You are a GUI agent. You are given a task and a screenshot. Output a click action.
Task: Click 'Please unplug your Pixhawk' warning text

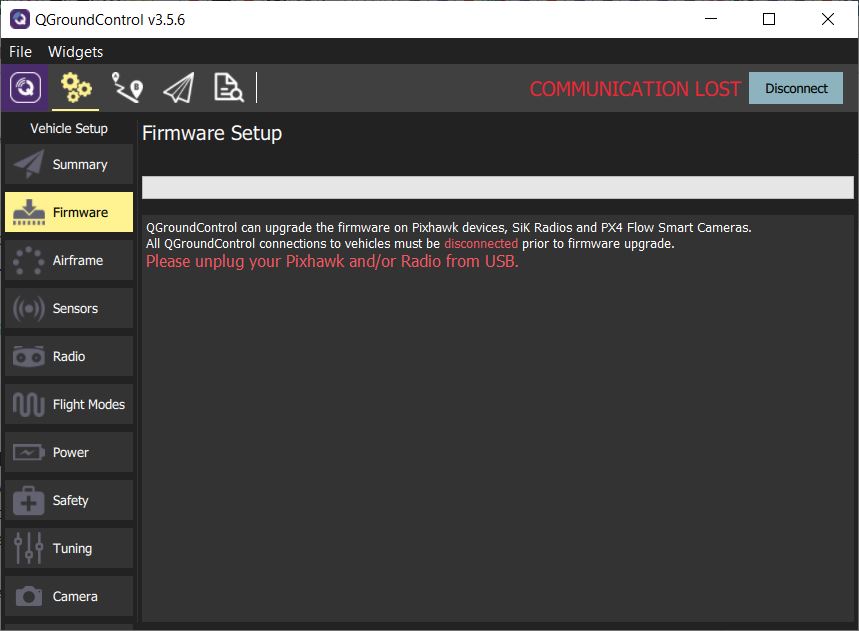coord(332,261)
